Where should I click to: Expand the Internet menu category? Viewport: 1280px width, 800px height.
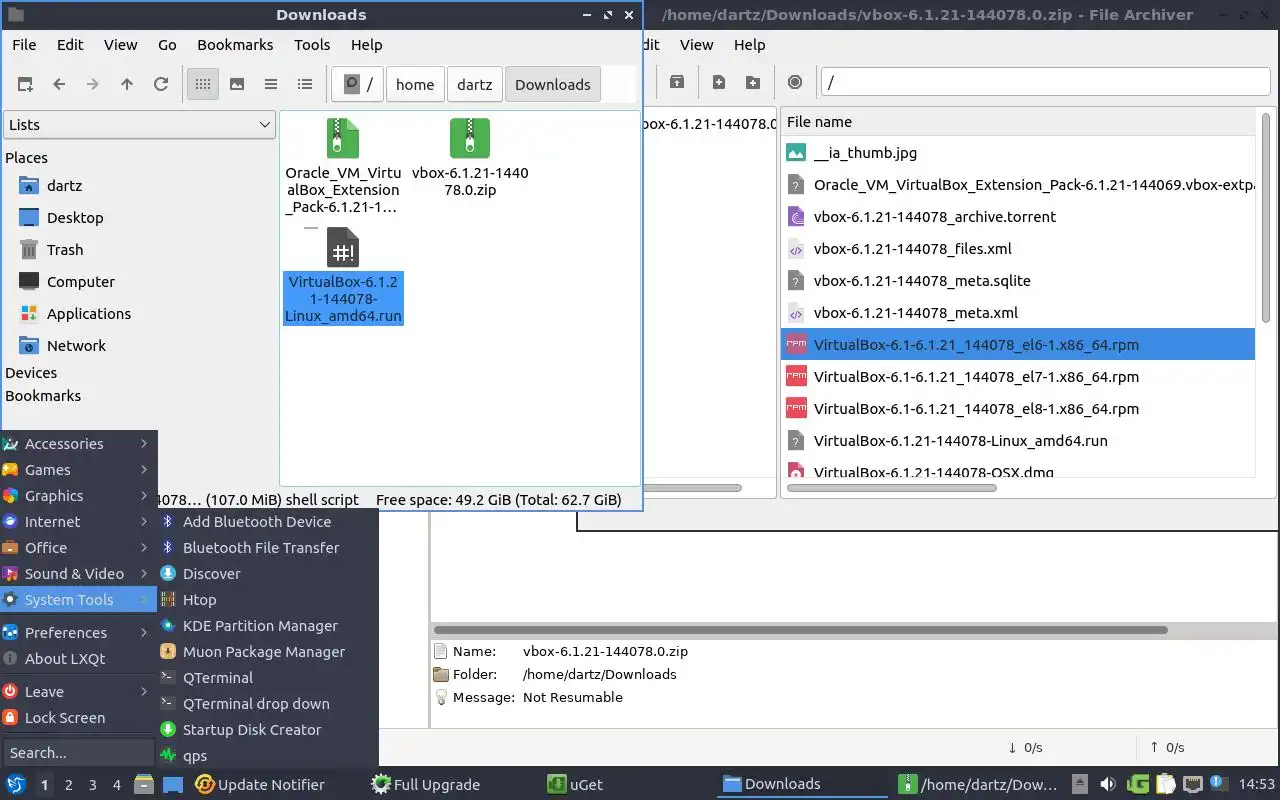tap(78, 522)
